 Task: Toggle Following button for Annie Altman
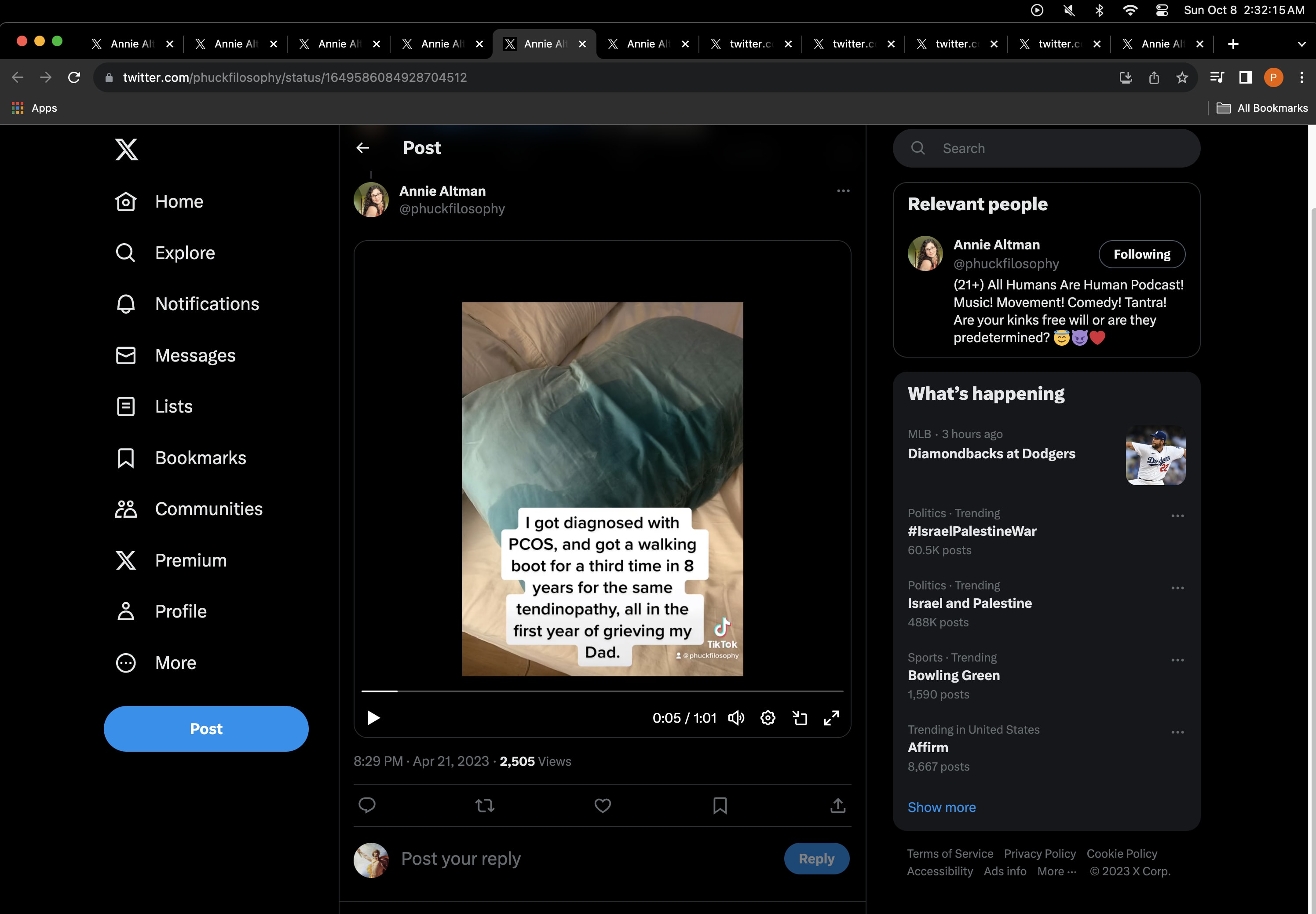[1141, 254]
